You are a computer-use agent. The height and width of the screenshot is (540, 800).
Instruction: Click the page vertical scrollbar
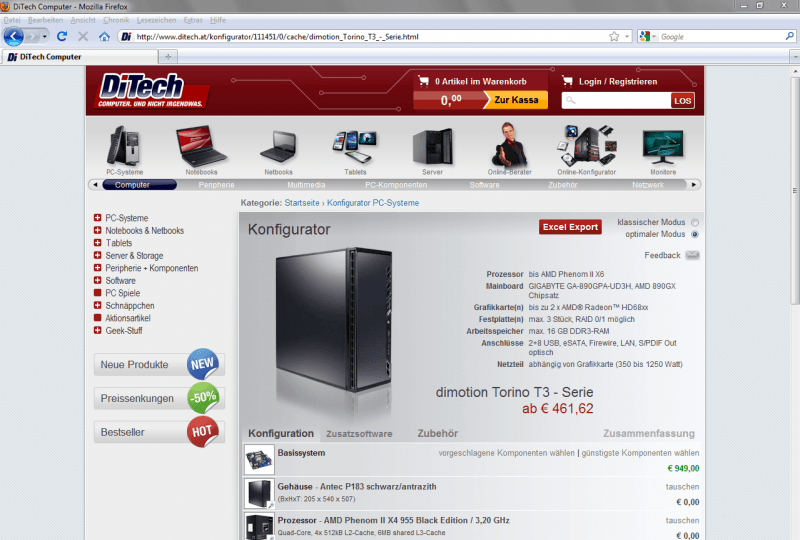click(x=795, y=190)
